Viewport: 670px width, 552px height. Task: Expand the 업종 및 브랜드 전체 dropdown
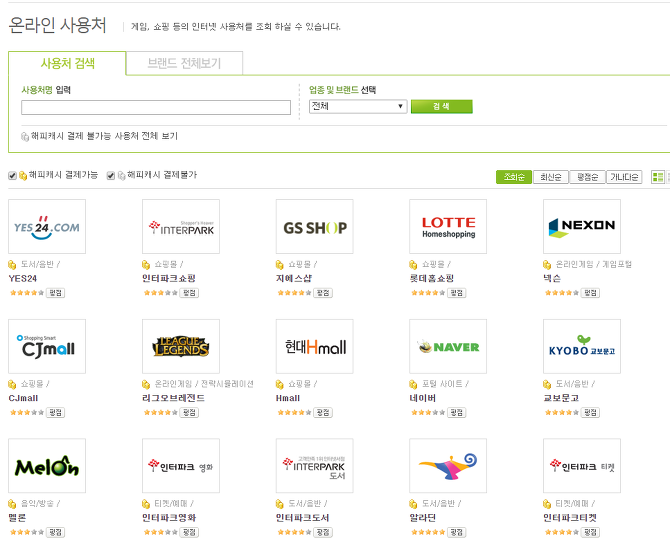pos(358,106)
